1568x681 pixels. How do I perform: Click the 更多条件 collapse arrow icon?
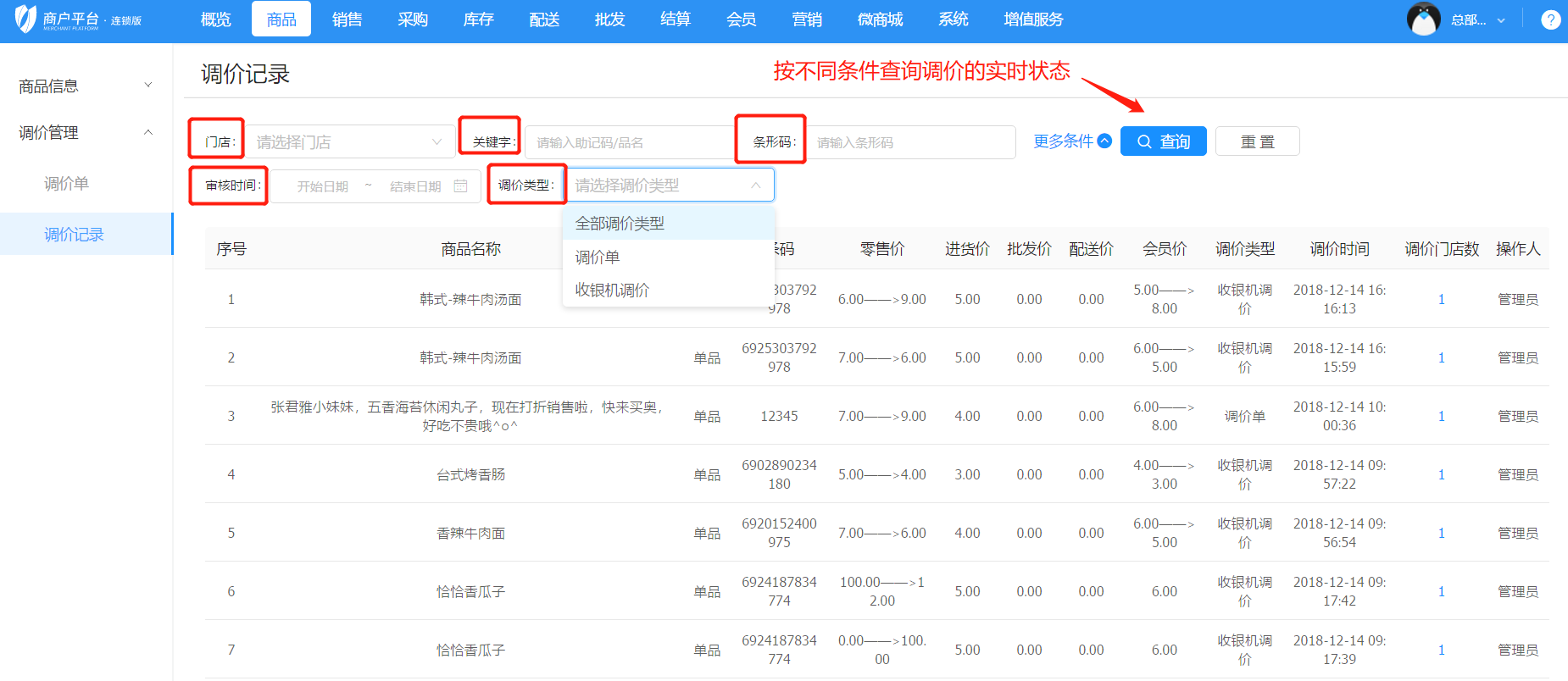click(1104, 141)
